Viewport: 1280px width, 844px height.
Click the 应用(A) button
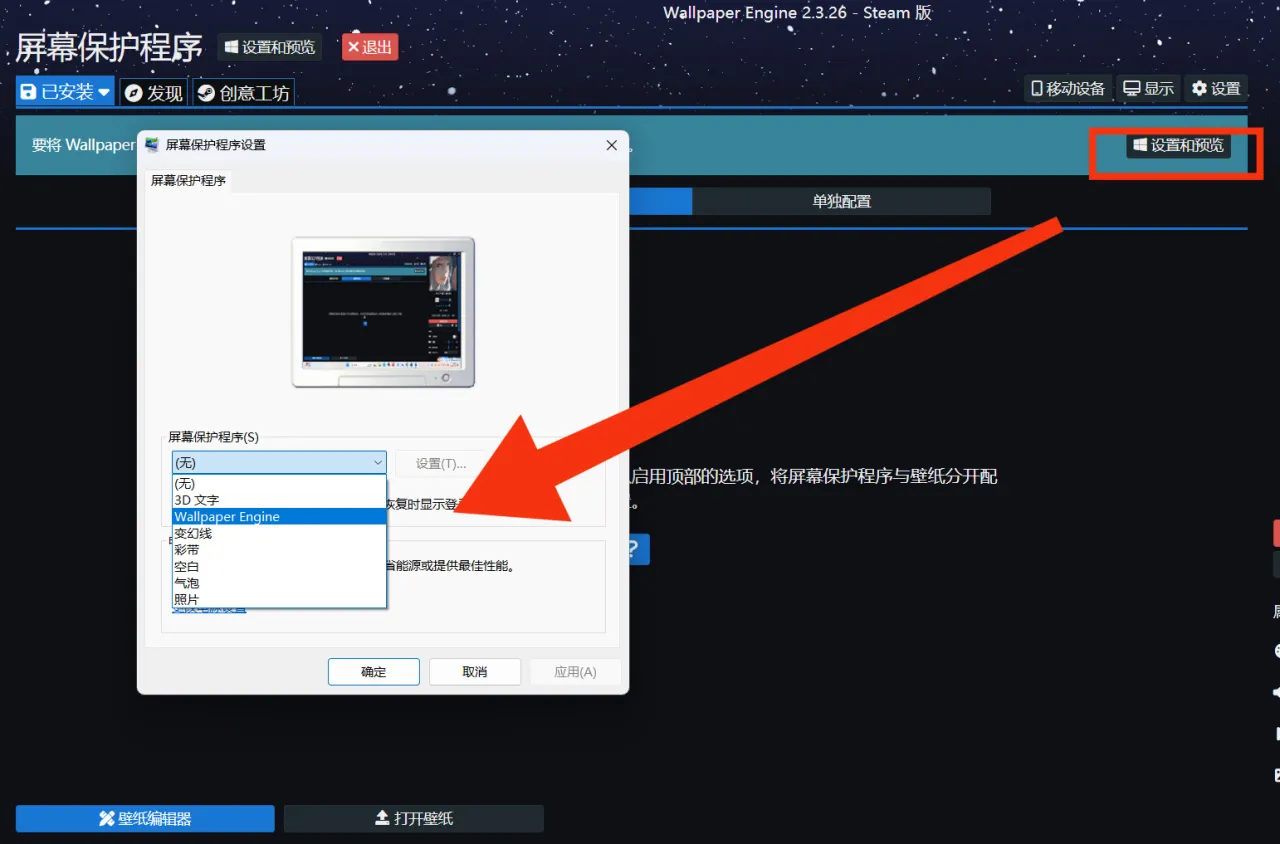(x=575, y=672)
